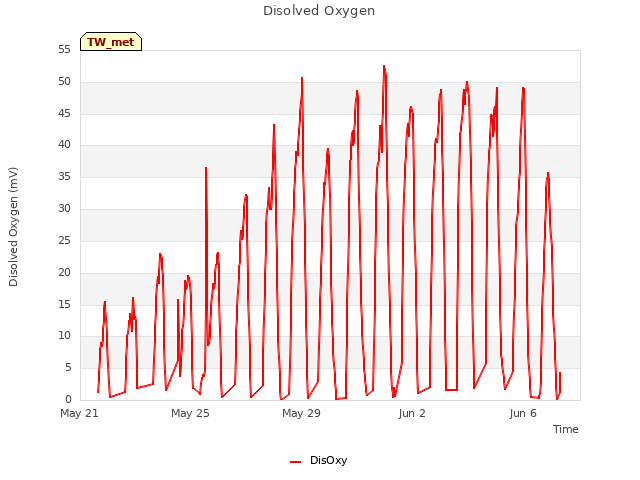This screenshot has width=640, height=480.
Task: Click the 5 y-axis tick label
Action: coord(68,368)
